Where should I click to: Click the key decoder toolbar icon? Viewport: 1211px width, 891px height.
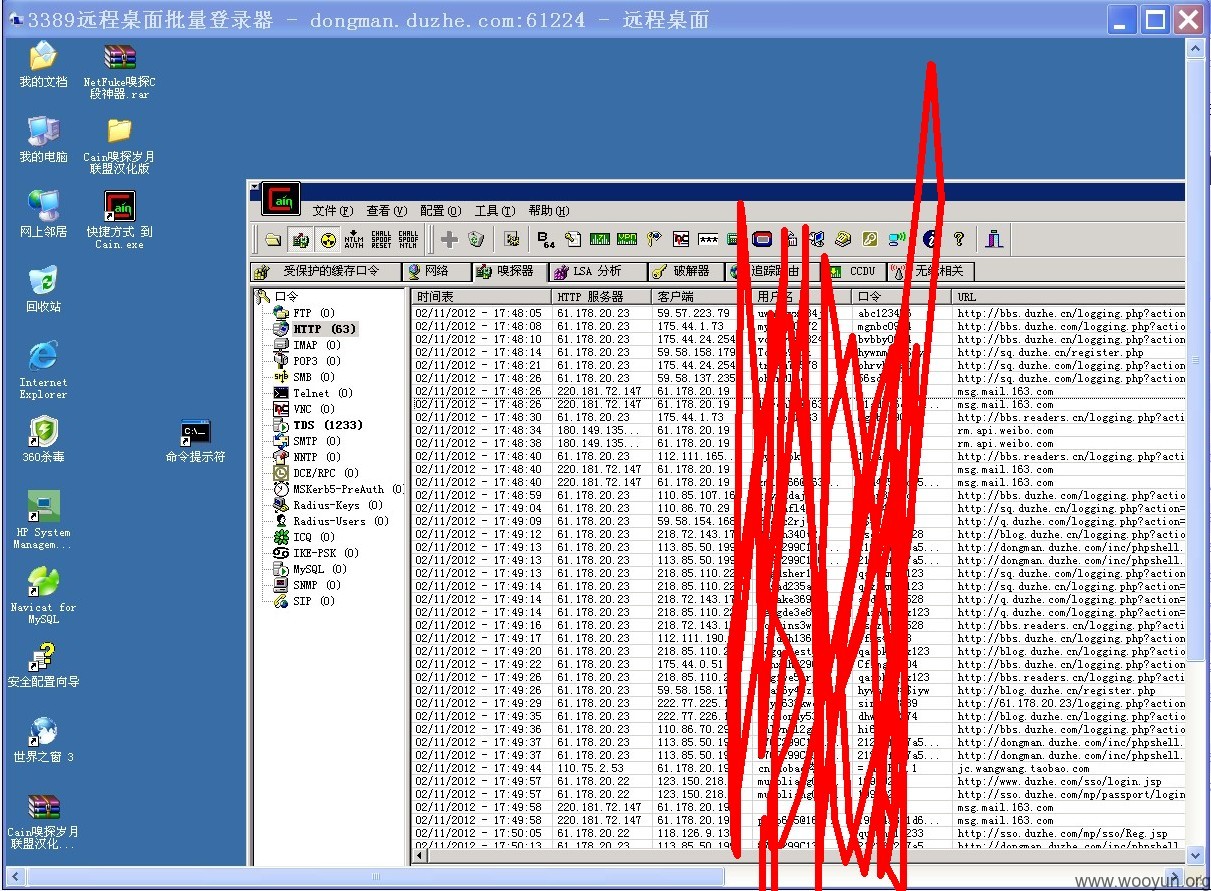tap(870, 239)
